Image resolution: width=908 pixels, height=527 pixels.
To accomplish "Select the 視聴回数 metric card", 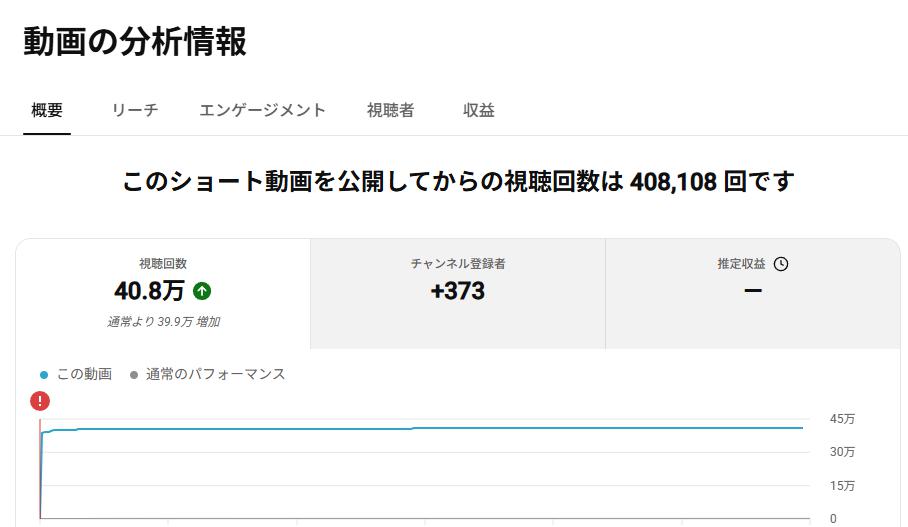I will (163, 294).
